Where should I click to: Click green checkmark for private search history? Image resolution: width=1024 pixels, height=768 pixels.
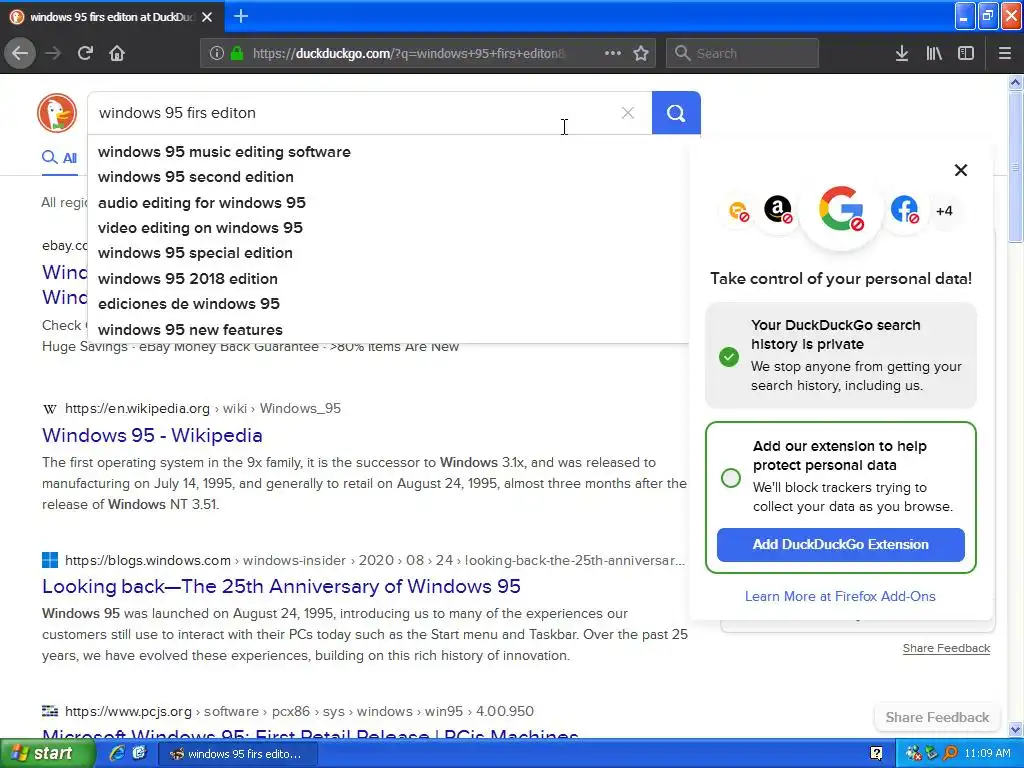pyautogui.click(x=729, y=357)
